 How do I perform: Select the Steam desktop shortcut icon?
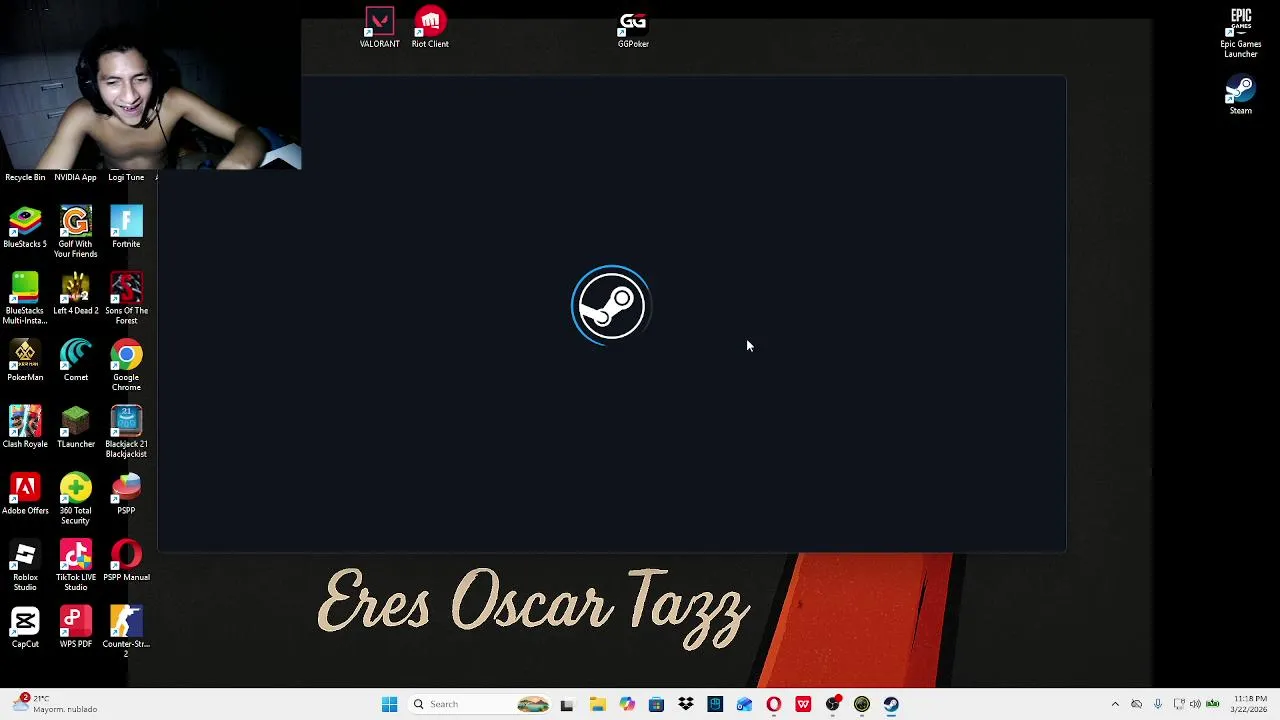[x=1240, y=96]
